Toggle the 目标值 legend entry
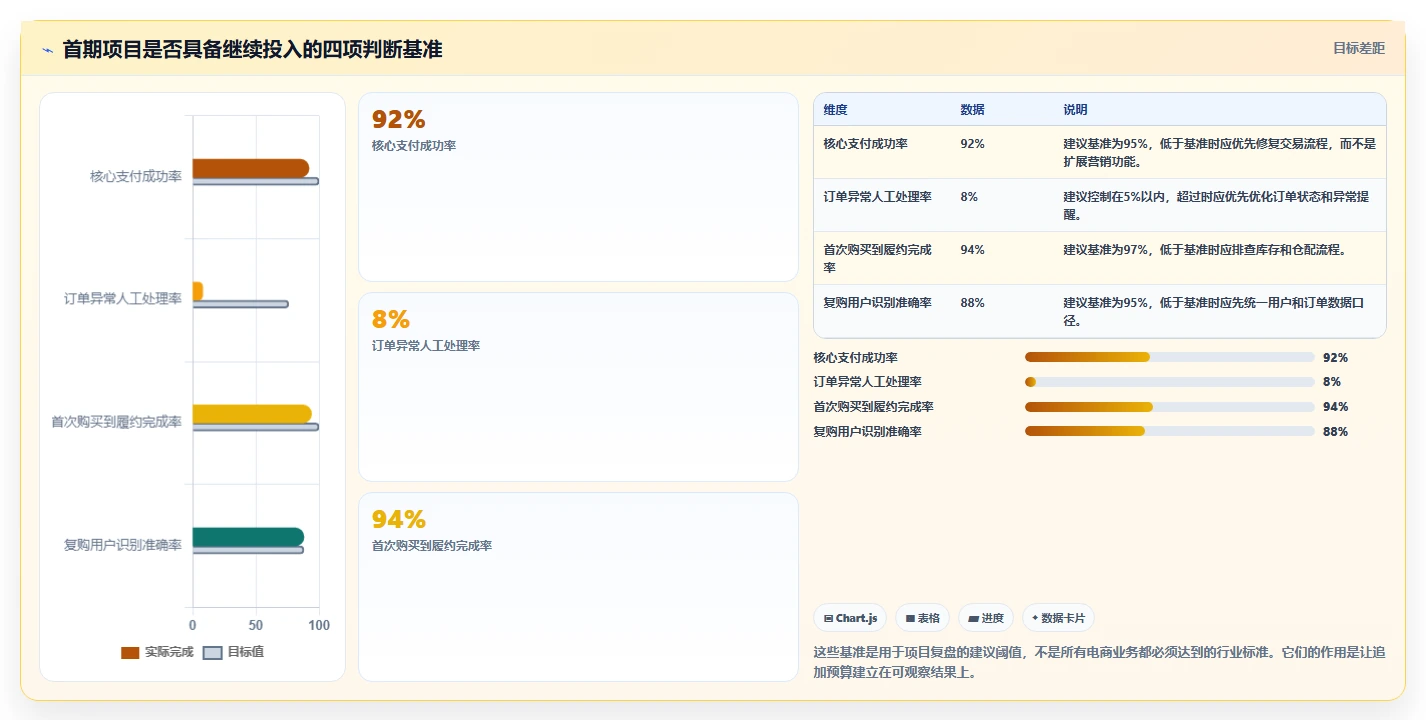1426x720 pixels. (234, 652)
